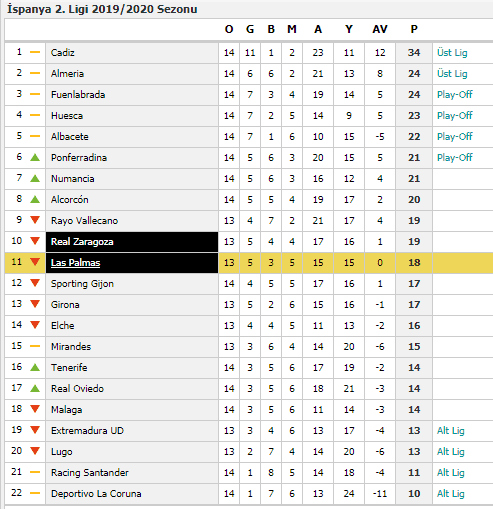Click the green up arrow beside Real Oviedo
493x509 pixels.
(35, 388)
